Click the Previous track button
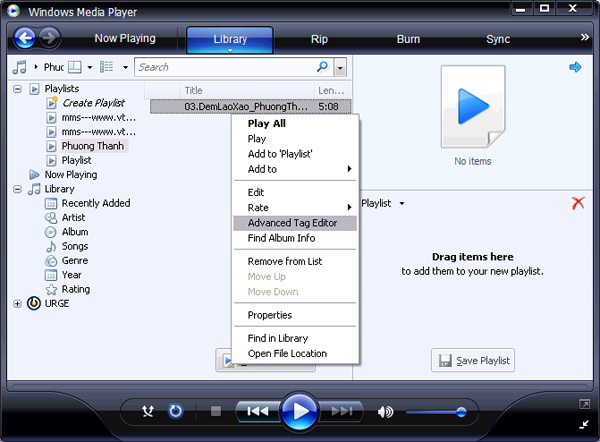The width and height of the screenshot is (600, 442). [x=258, y=411]
